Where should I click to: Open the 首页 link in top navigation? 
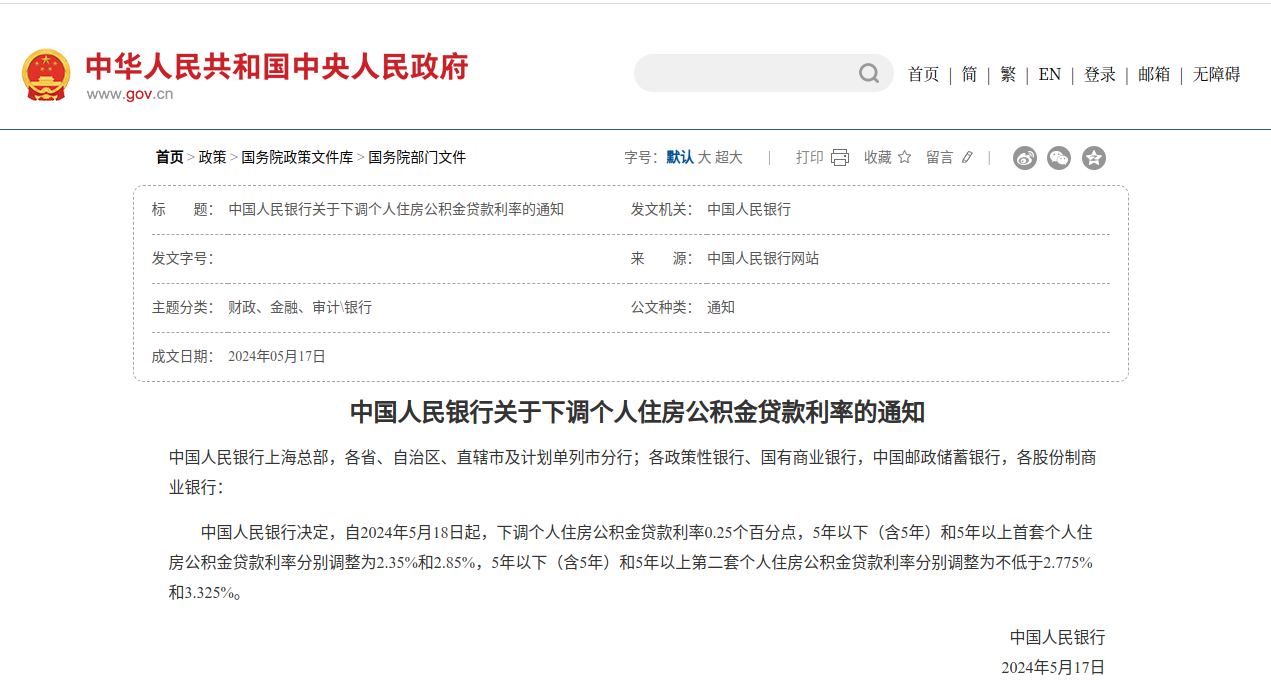(923, 74)
